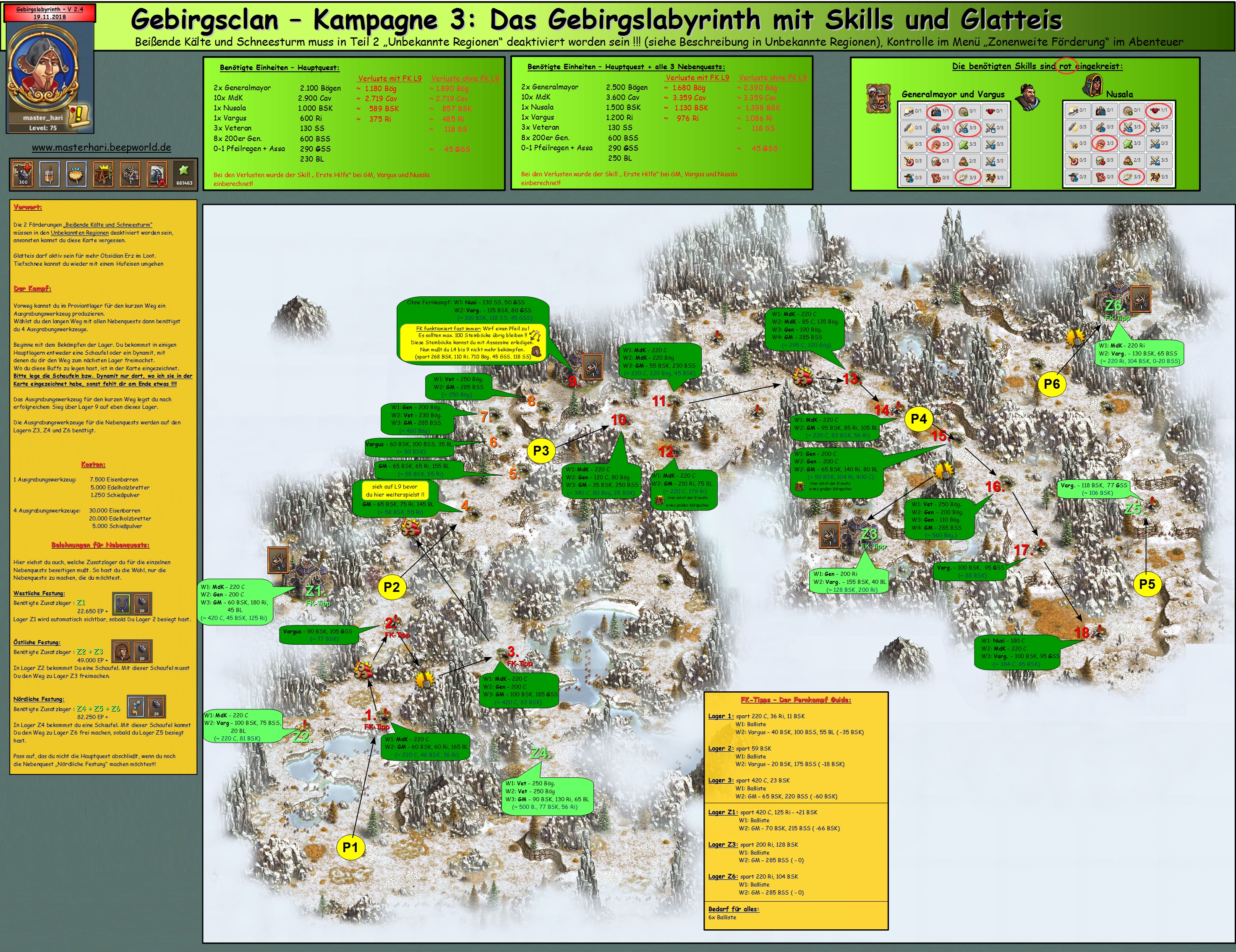Click the yellow P4 map marker

point(919,419)
